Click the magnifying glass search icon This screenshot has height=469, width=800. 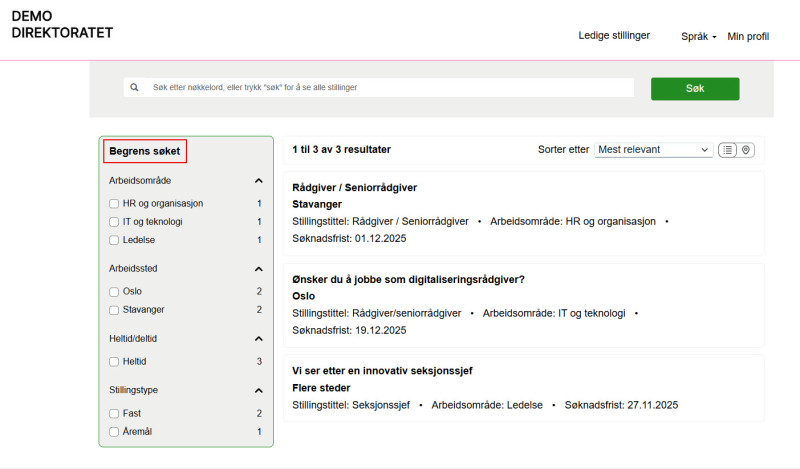coord(134,87)
